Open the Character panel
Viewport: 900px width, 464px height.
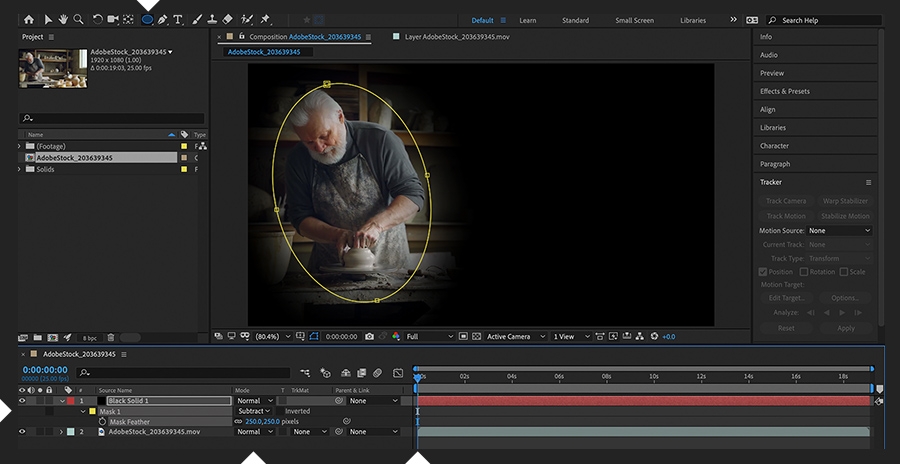point(774,146)
